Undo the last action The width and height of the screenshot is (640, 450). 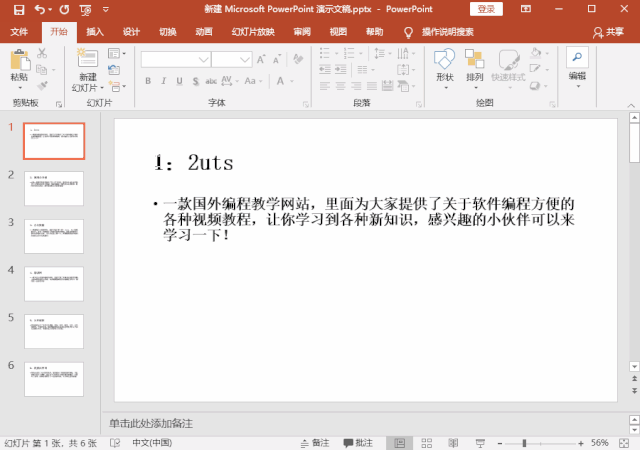tap(40, 9)
